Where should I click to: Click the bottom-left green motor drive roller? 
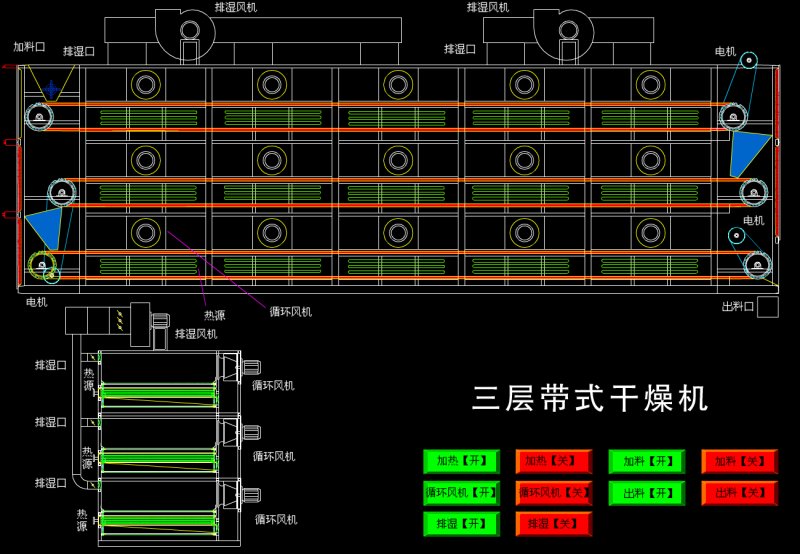point(42,265)
